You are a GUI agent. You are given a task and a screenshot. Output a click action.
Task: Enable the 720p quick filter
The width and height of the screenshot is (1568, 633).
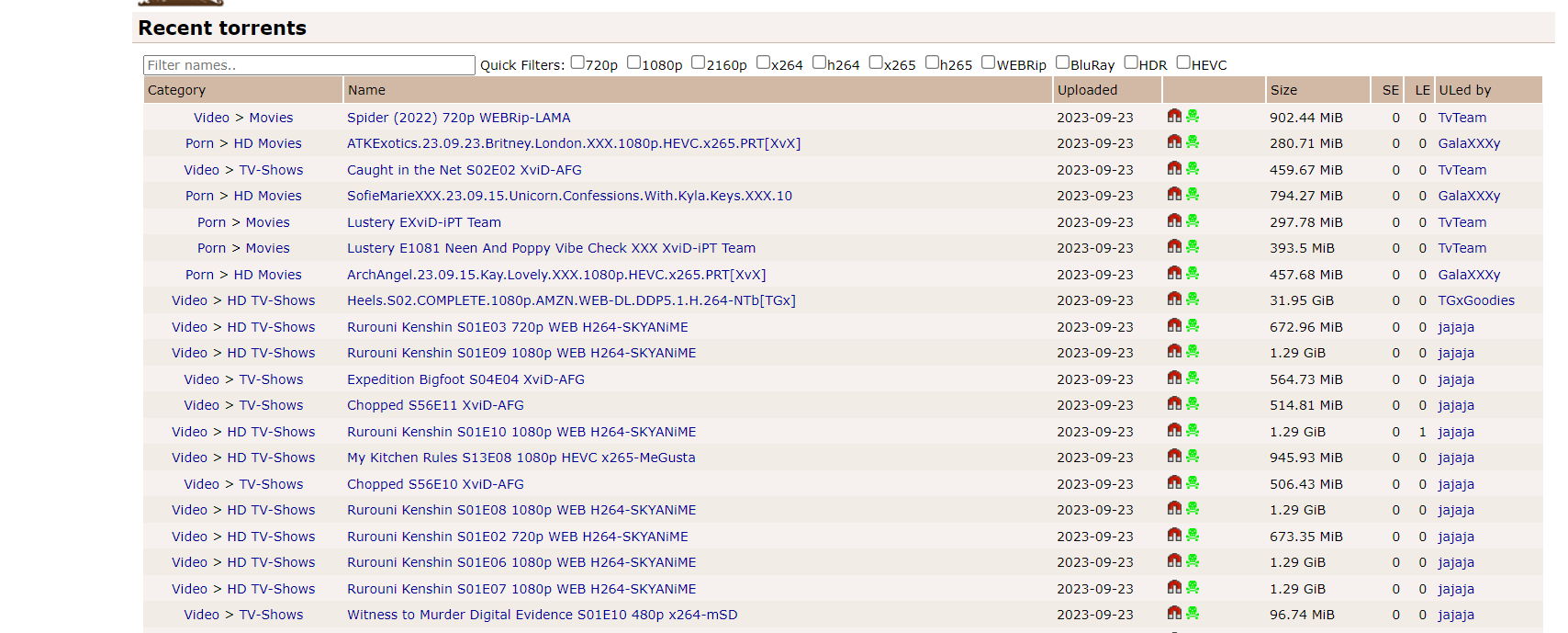point(577,62)
